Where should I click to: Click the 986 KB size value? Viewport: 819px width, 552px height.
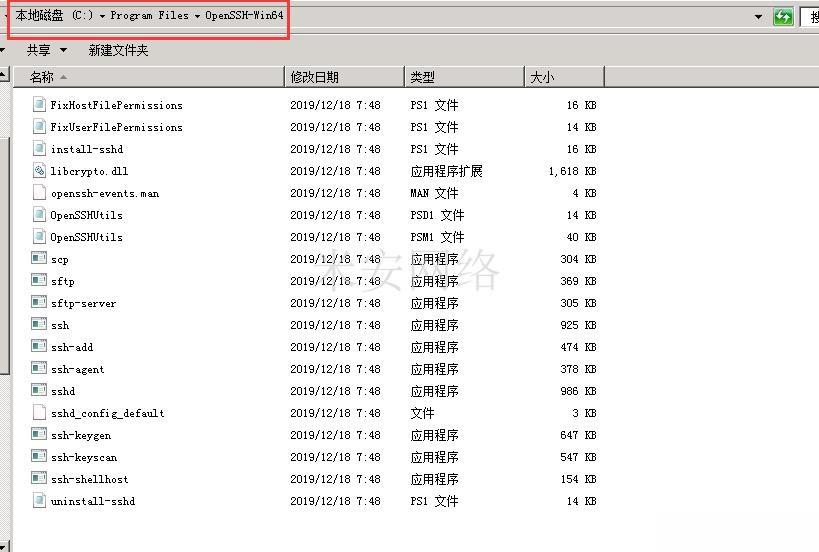point(578,391)
